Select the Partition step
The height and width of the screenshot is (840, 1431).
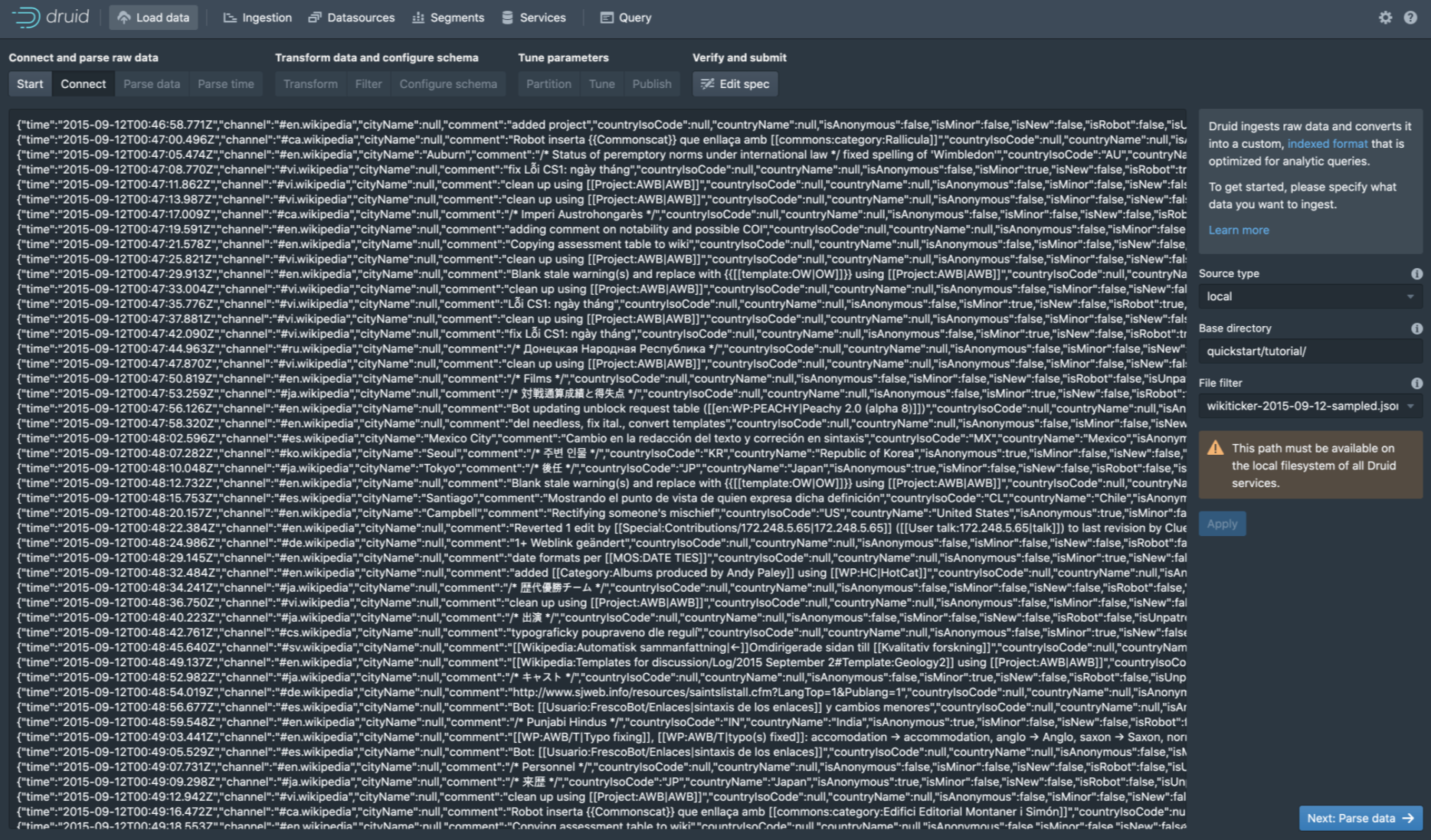(548, 84)
